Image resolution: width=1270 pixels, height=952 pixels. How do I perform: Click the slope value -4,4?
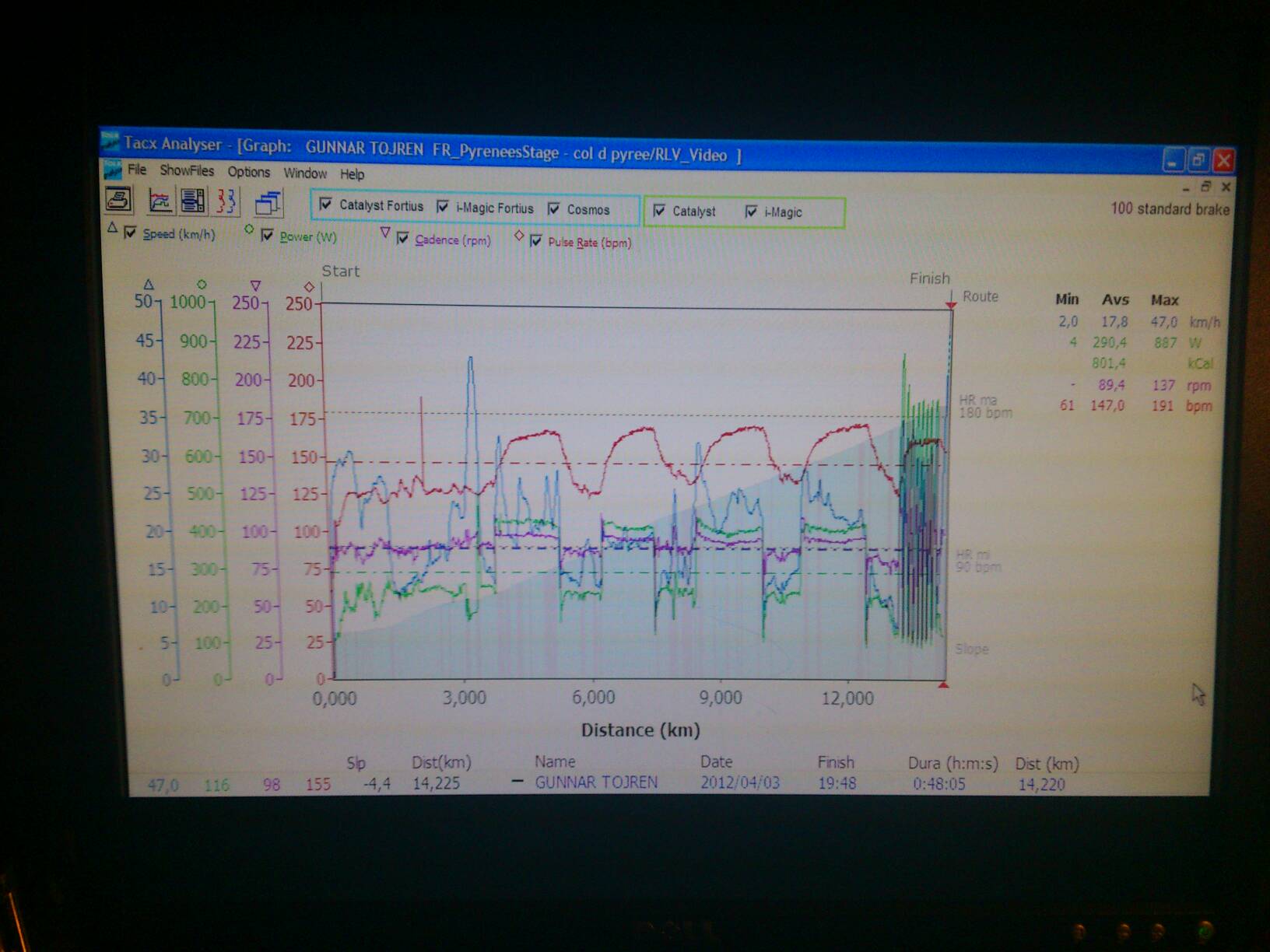tap(377, 784)
